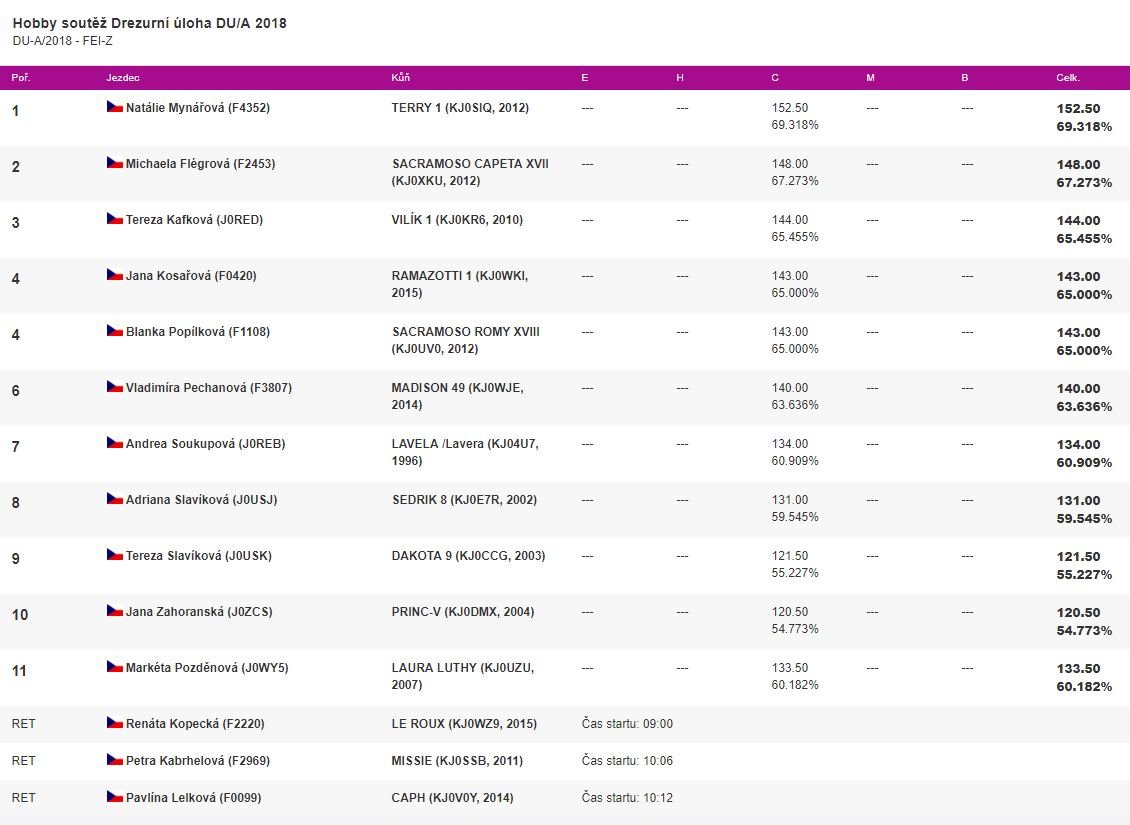The height and width of the screenshot is (825, 1130).
Task: Select flag icon for Andrea Soukupová
Action: pyautogui.click(x=115, y=442)
